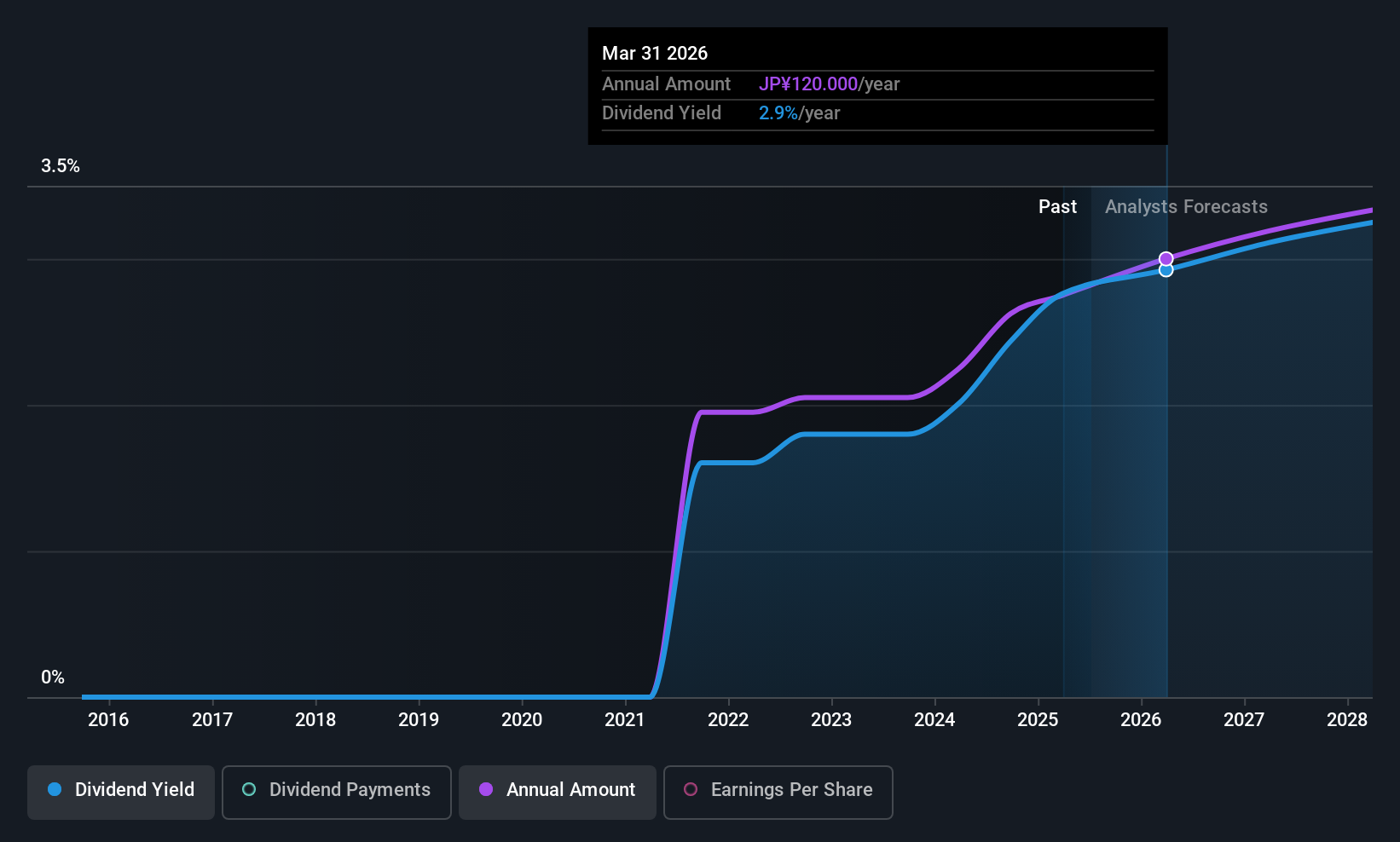Click the Mar 31 2026 tooltip date
The width and height of the screenshot is (1400, 842).
point(655,53)
